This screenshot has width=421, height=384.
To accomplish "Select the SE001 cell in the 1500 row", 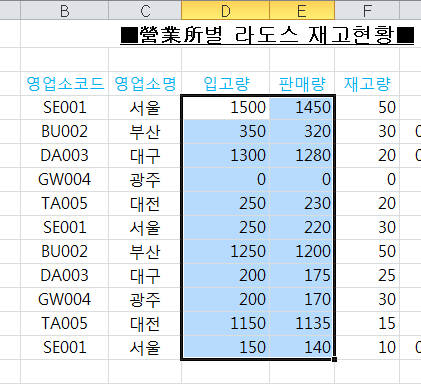I will click(65, 108).
